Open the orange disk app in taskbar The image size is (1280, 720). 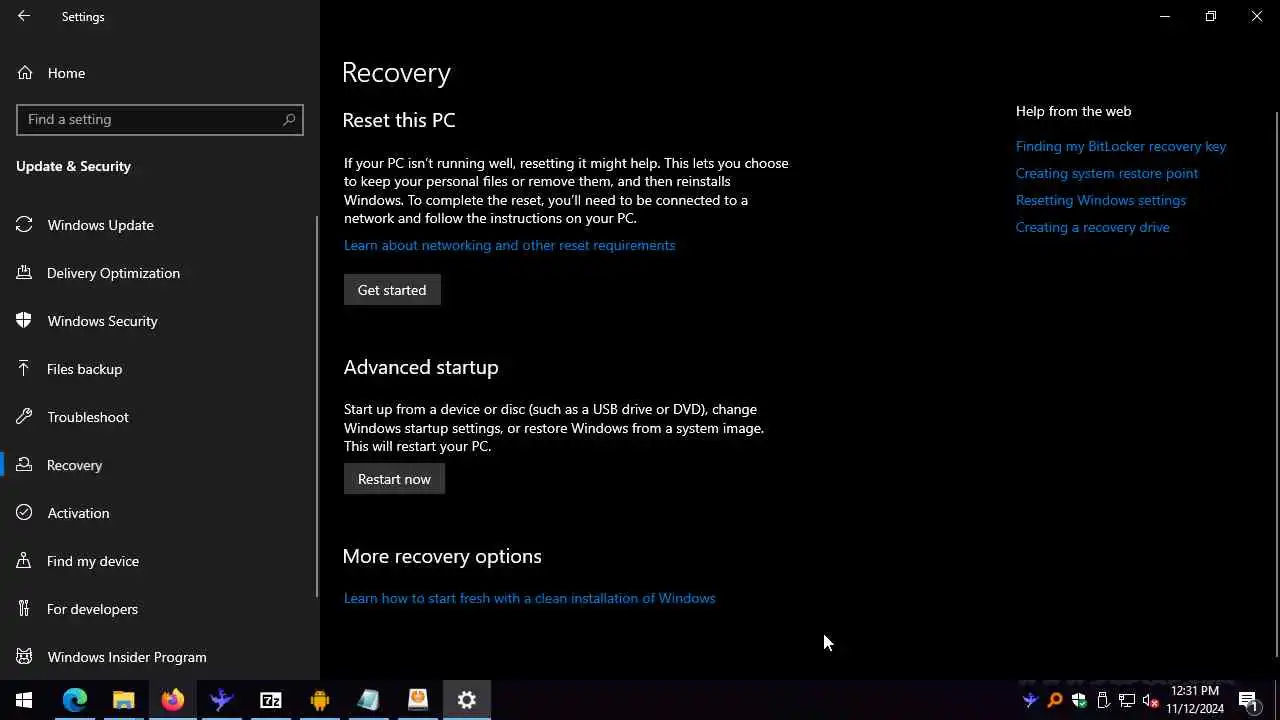[x=417, y=700]
